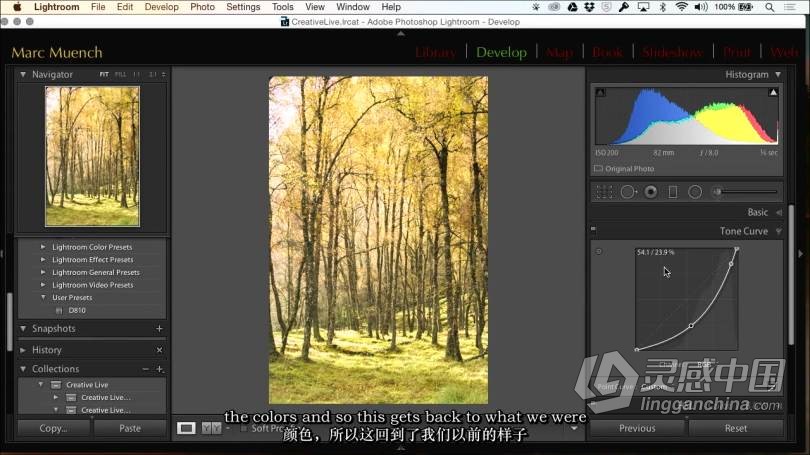The height and width of the screenshot is (455, 810).
Task: Open macOS Spotlight search icon
Action: click(770, 7)
